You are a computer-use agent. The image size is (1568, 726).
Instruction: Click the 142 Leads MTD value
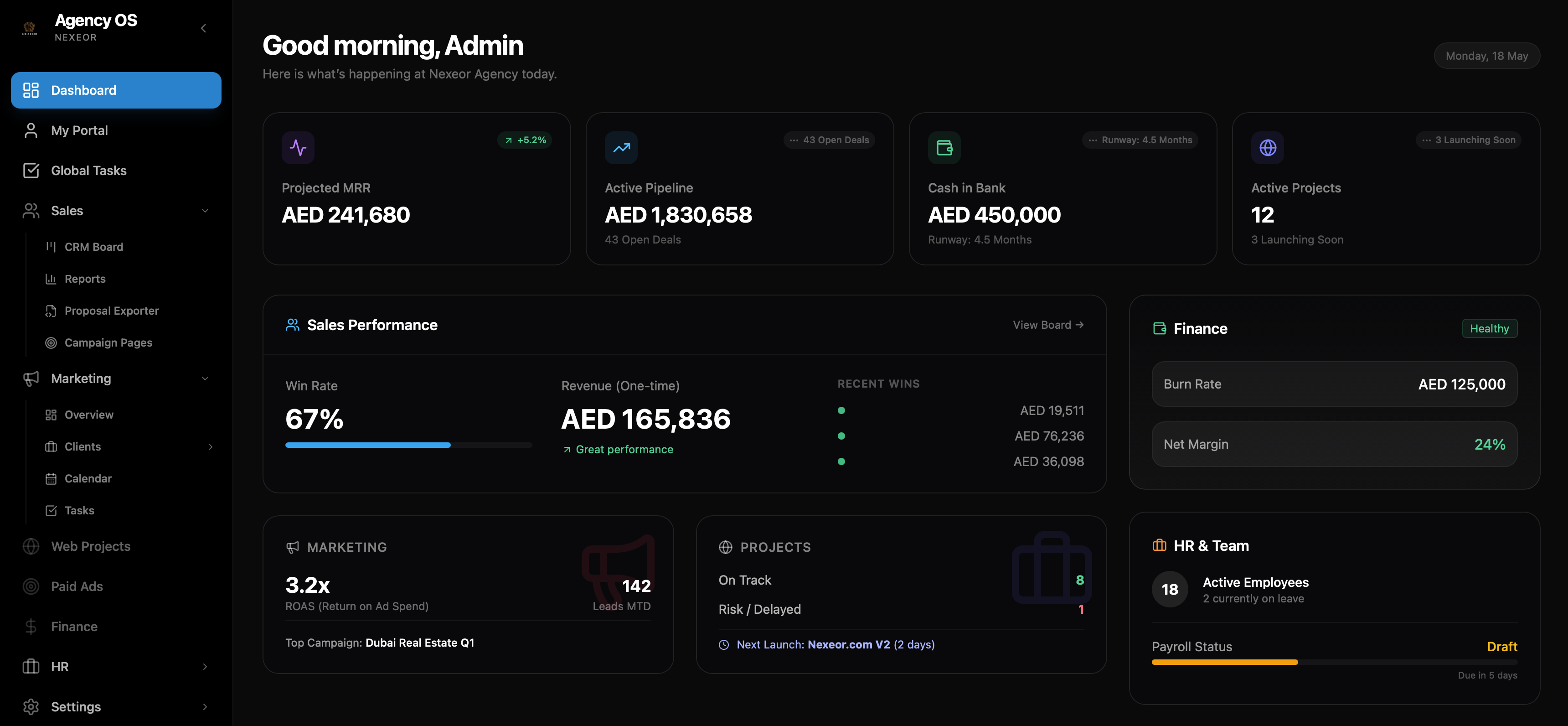[637, 586]
